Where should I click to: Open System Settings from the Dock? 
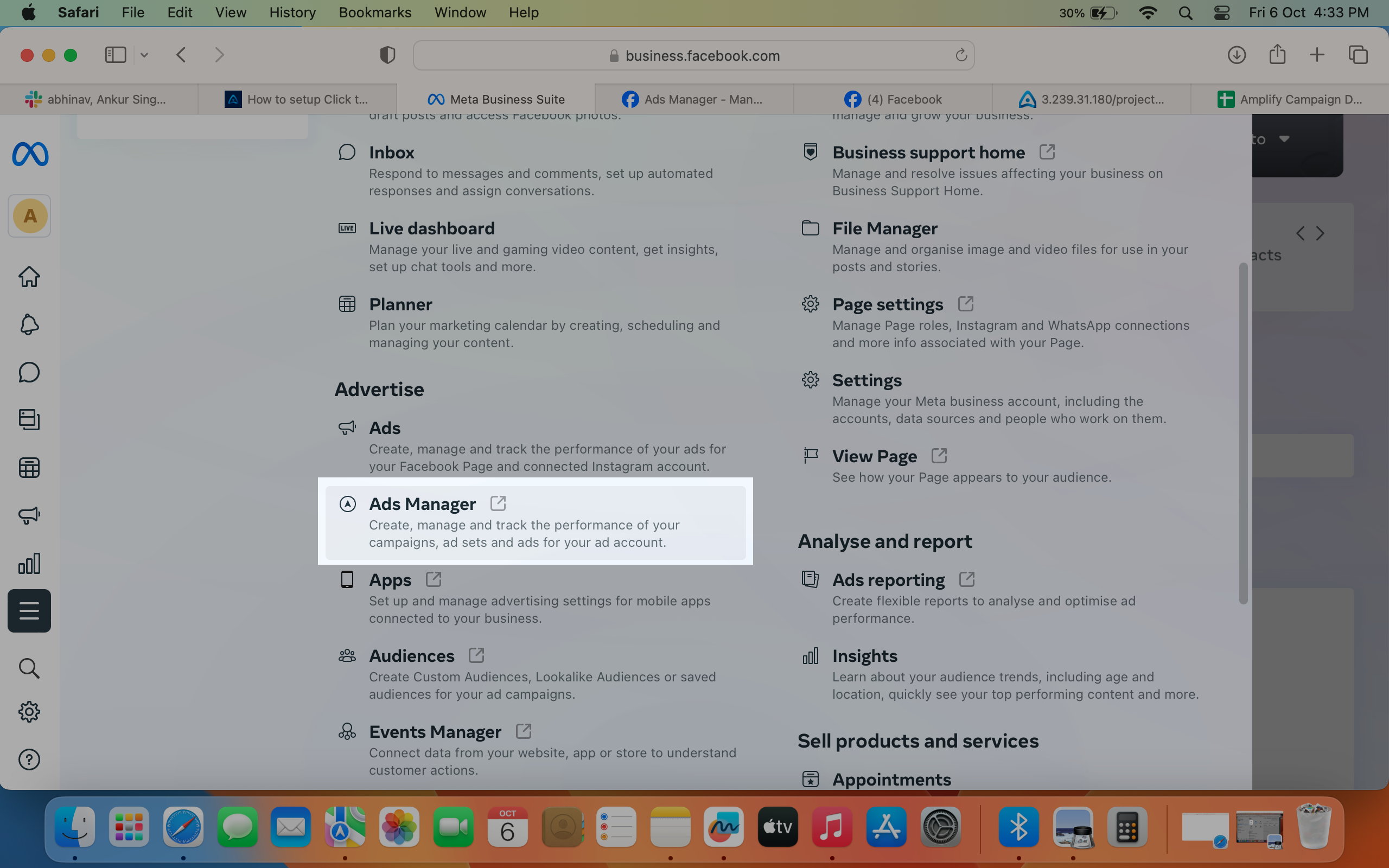click(940, 827)
